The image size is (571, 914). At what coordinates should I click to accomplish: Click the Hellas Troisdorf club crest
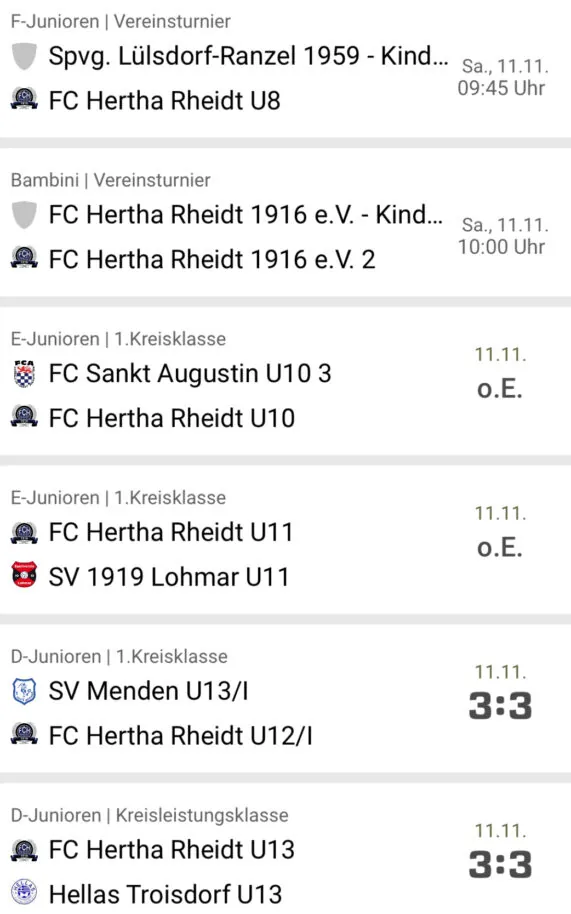24,892
